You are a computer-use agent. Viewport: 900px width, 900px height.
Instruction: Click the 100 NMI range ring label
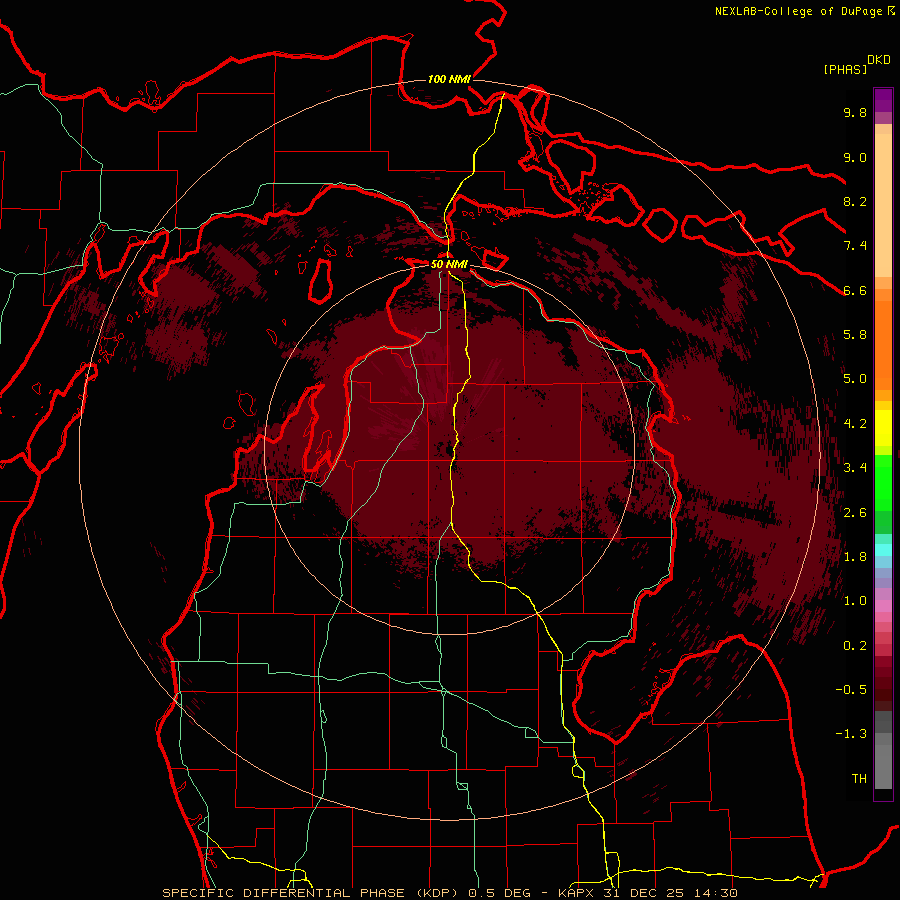tap(449, 79)
